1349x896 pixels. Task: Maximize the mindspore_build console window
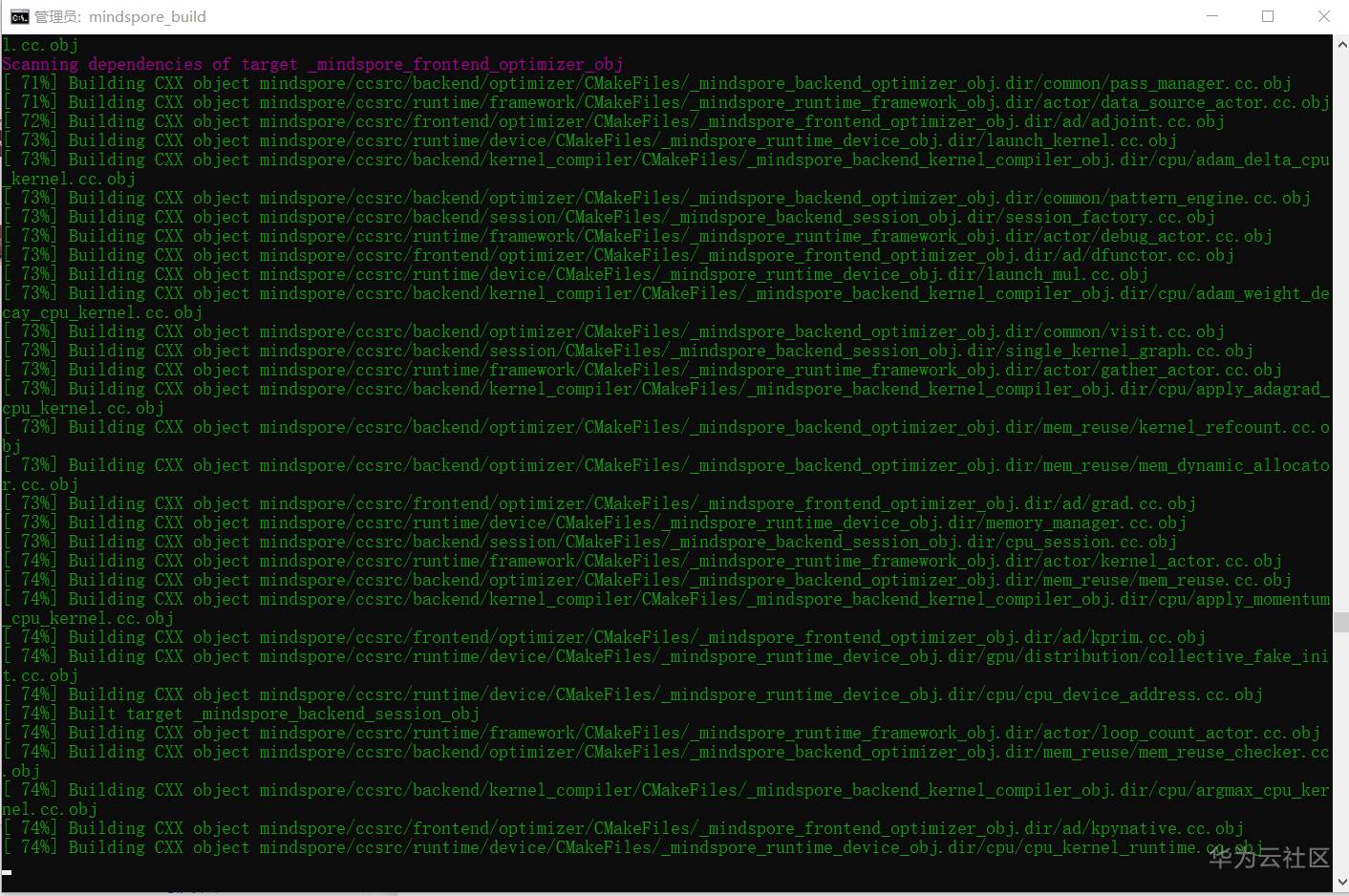click(x=1268, y=16)
